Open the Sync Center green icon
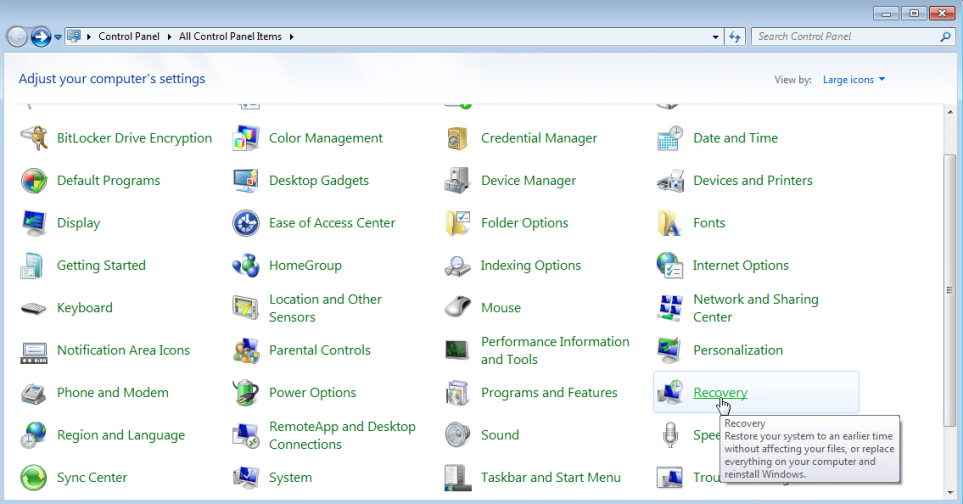 tap(34, 477)
